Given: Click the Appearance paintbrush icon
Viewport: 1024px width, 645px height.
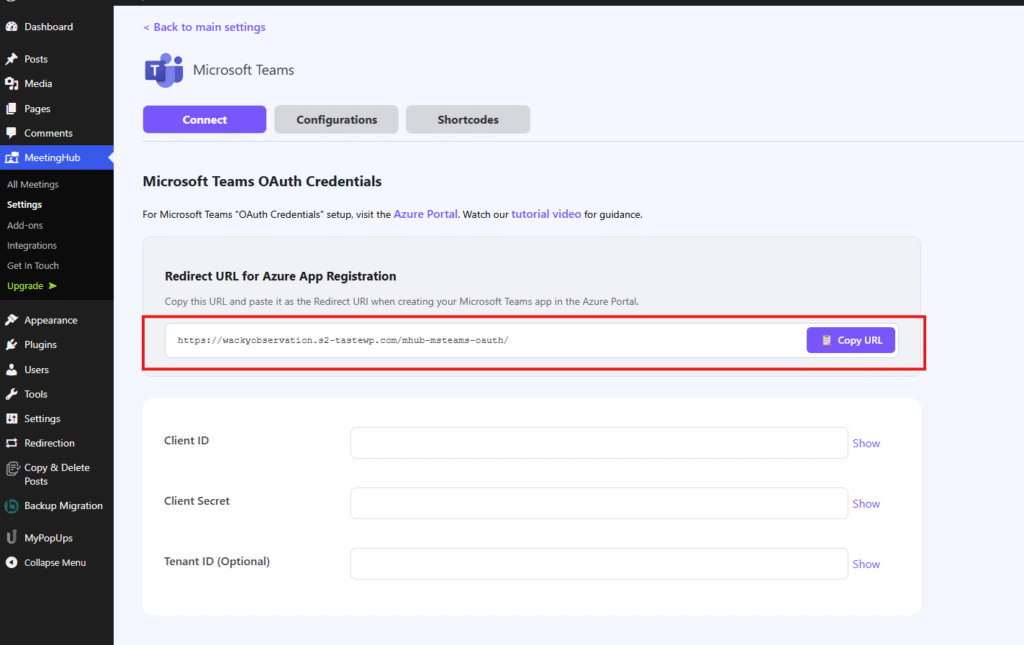Looking at the screenshot, I should pyautogui.click(x=12, y=320).
